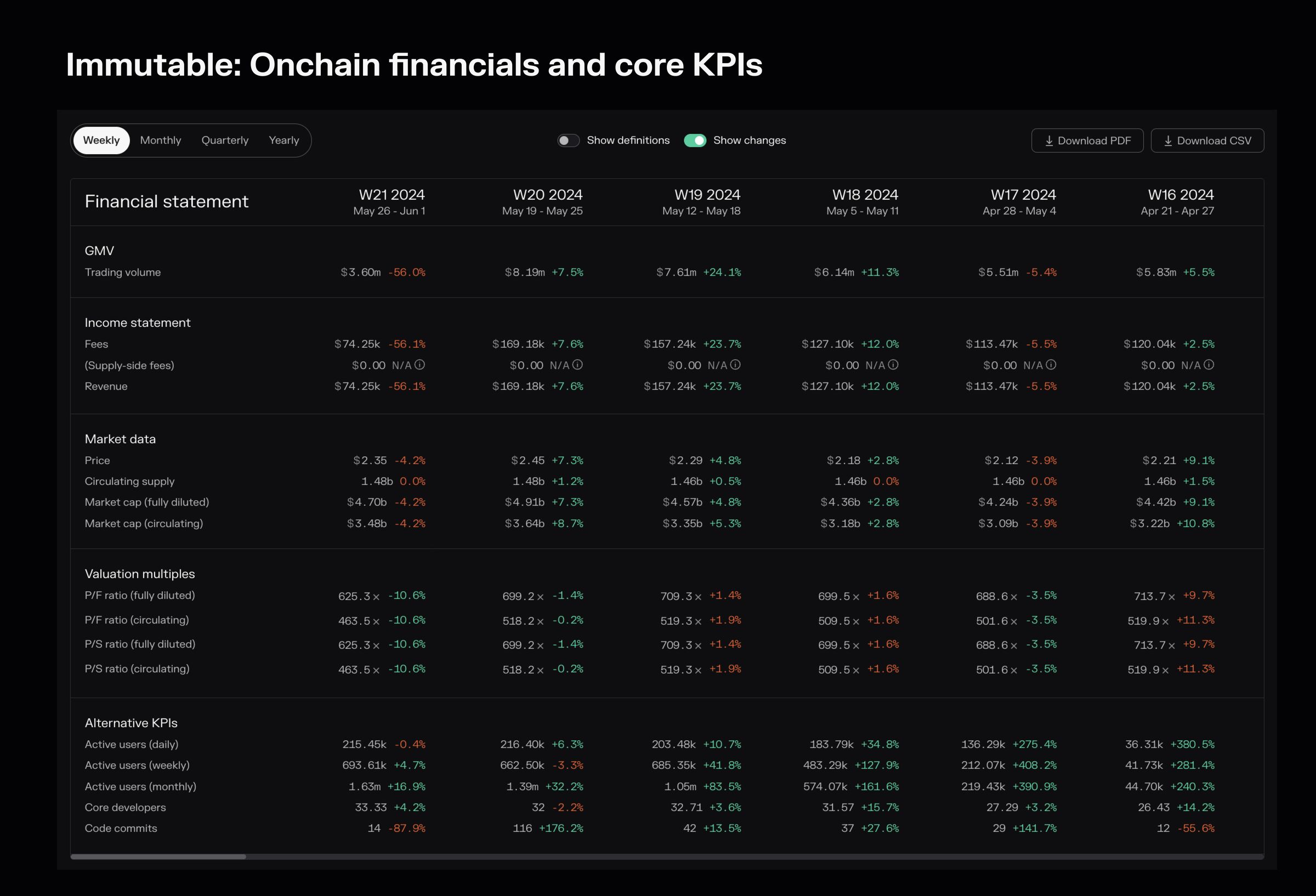Click the info icon in W21 Supply-side fees
The height and width of the screenshot is (896, 1316).
(x=419, y=365)
